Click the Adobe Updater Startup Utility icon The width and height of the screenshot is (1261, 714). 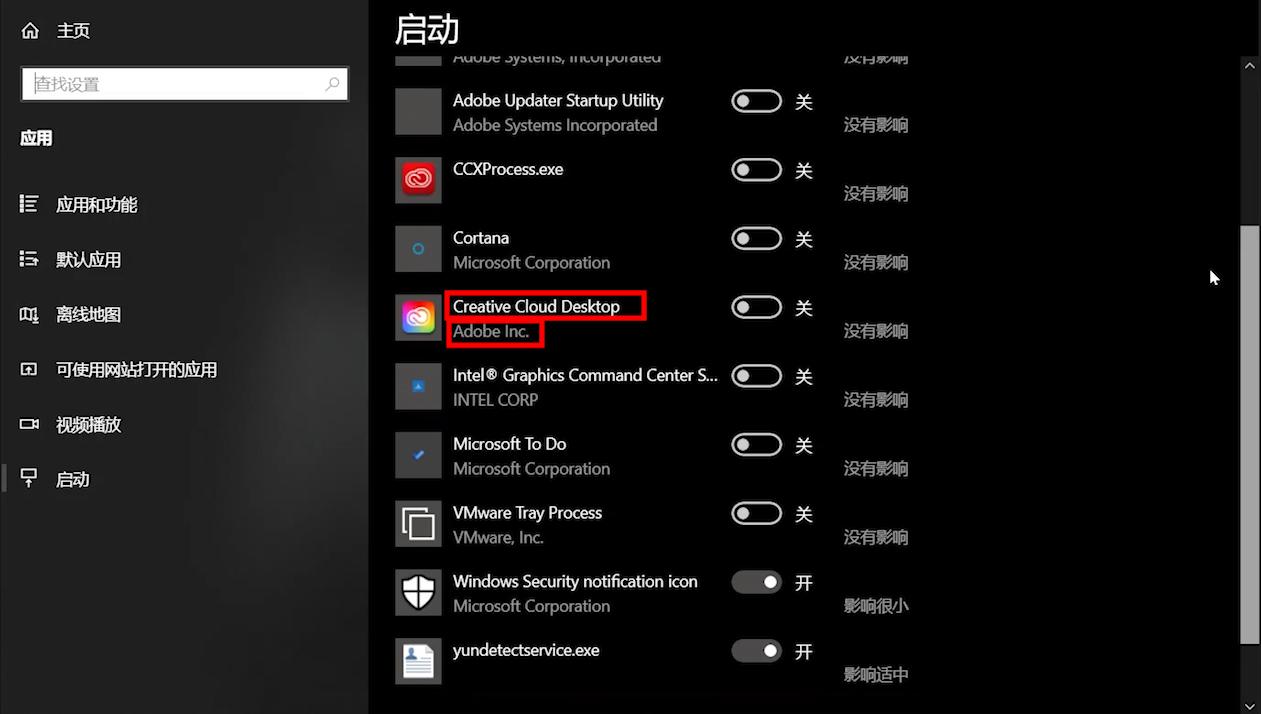coord(418,112)
